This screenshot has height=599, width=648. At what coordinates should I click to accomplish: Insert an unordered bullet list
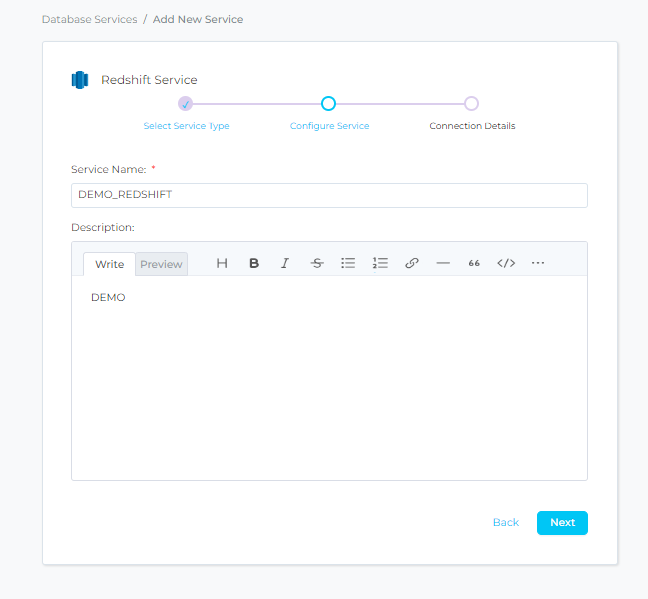pyautogui.click(x=348, y=263)
